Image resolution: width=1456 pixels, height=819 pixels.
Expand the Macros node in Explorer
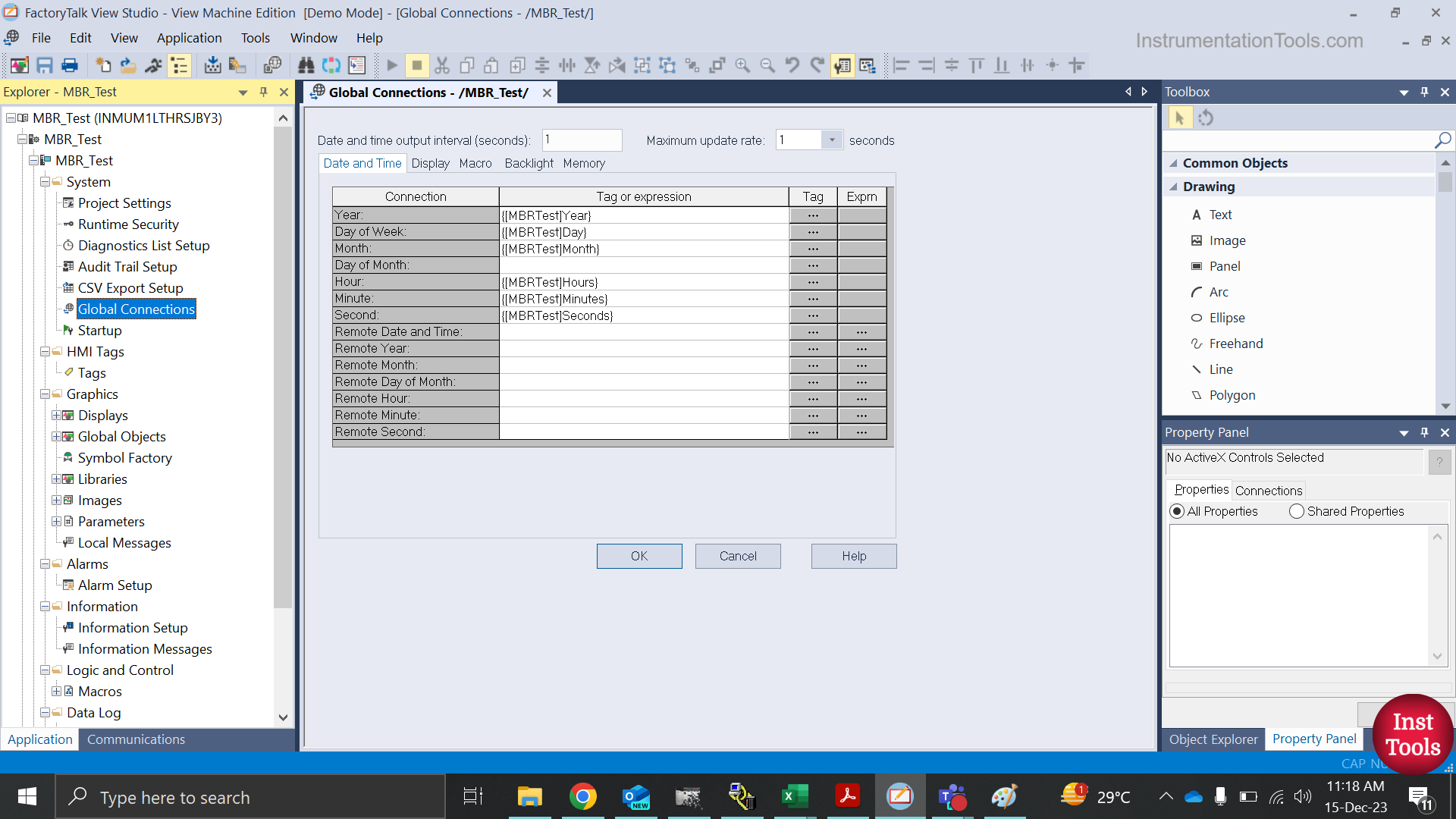click(56, 692)
